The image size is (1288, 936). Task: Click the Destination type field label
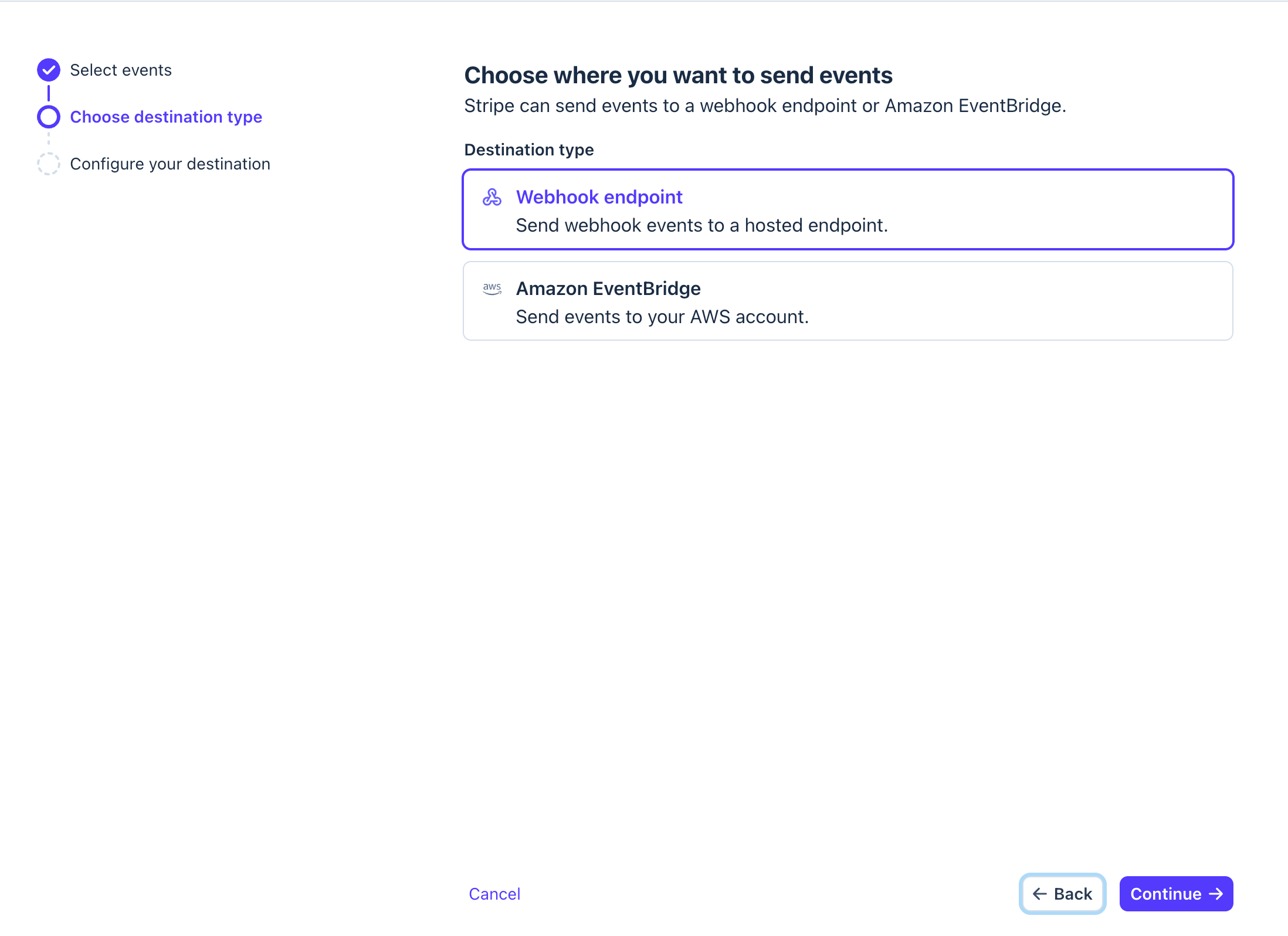[529, 150]
